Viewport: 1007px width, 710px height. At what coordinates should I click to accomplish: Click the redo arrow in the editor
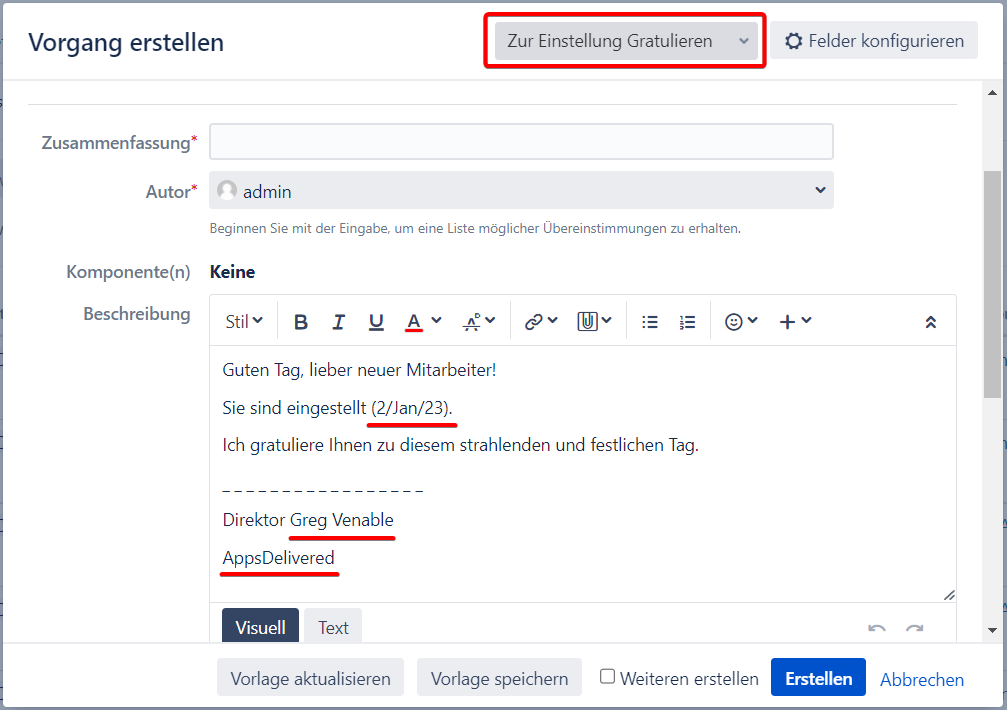pos(914,629)
